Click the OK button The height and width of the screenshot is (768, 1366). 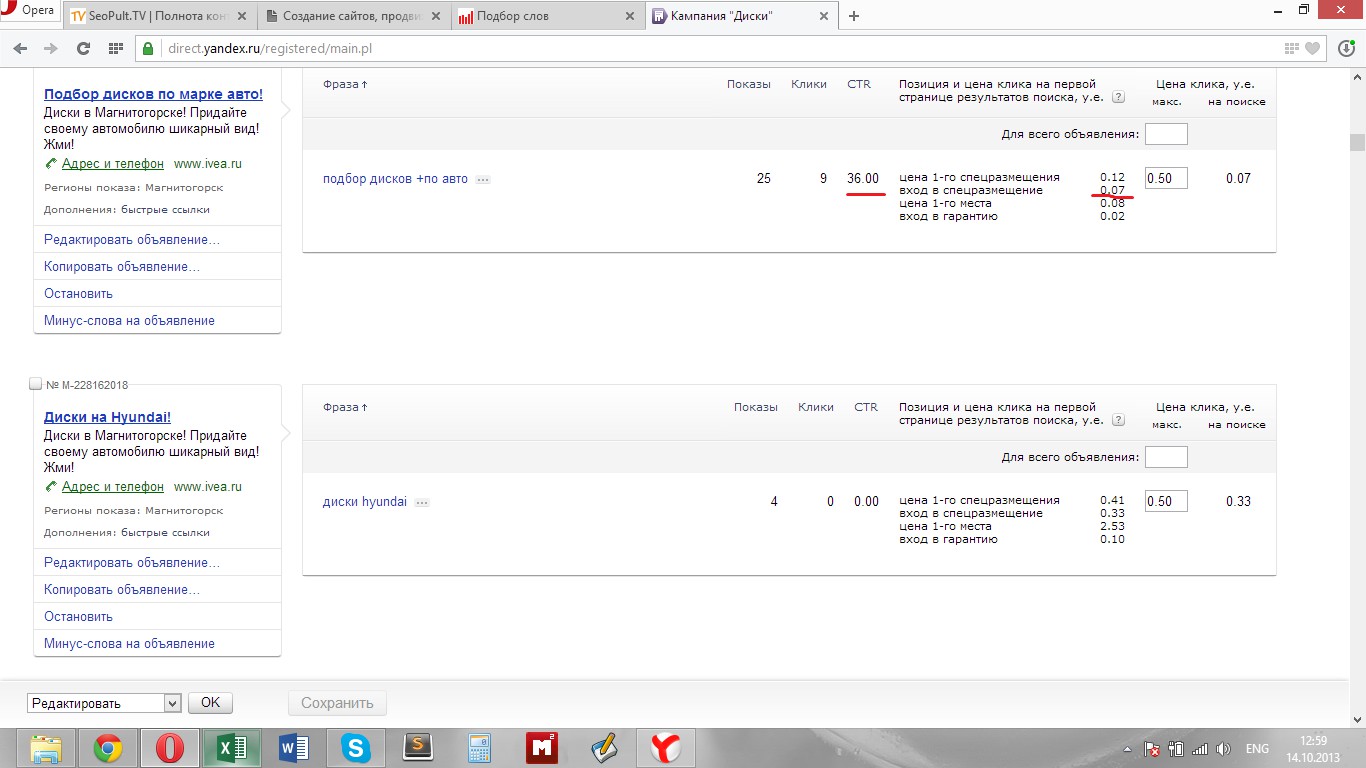coord(210,703)
